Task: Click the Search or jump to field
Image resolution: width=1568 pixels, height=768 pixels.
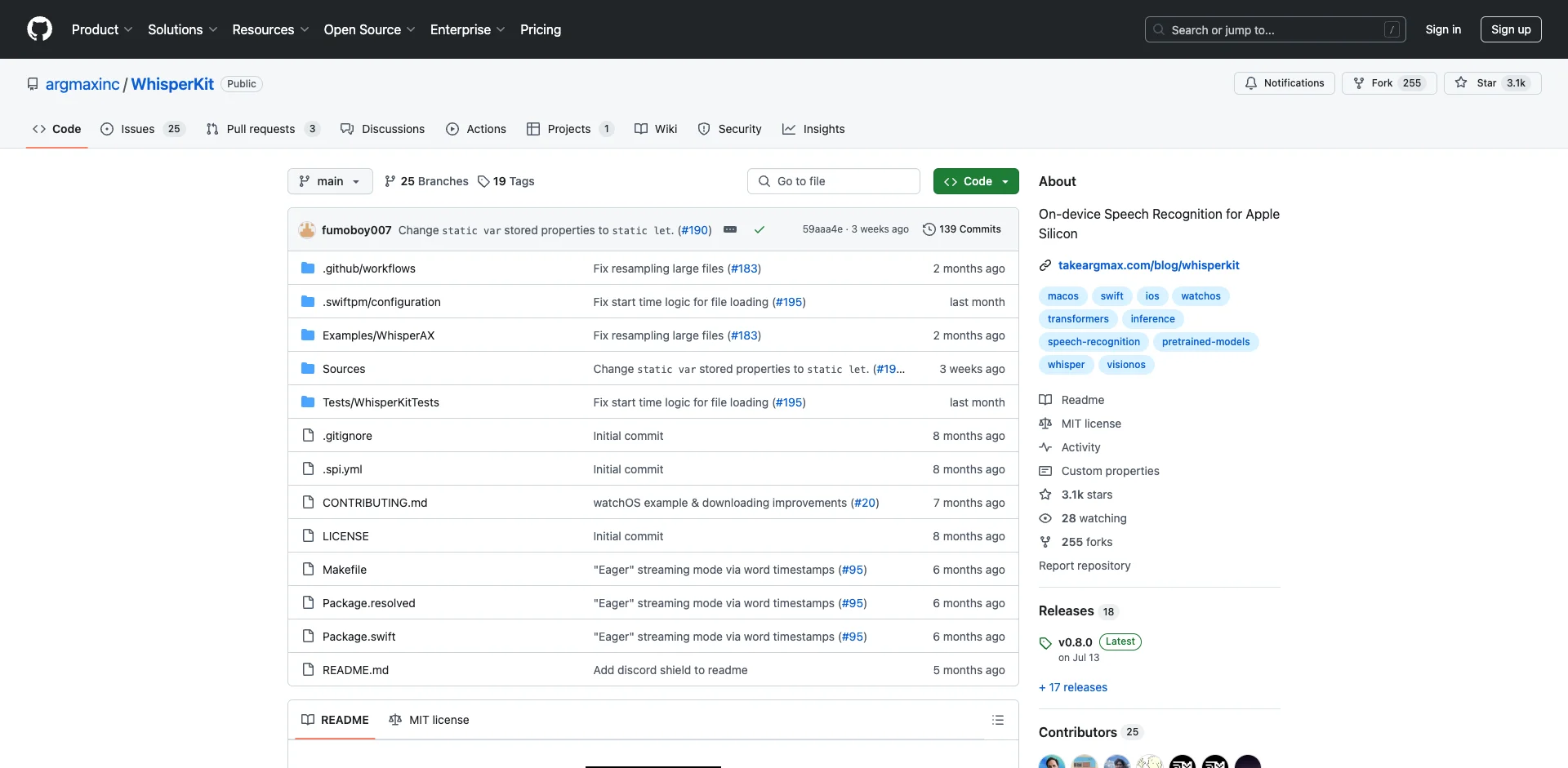Action: coord(1276,29)
